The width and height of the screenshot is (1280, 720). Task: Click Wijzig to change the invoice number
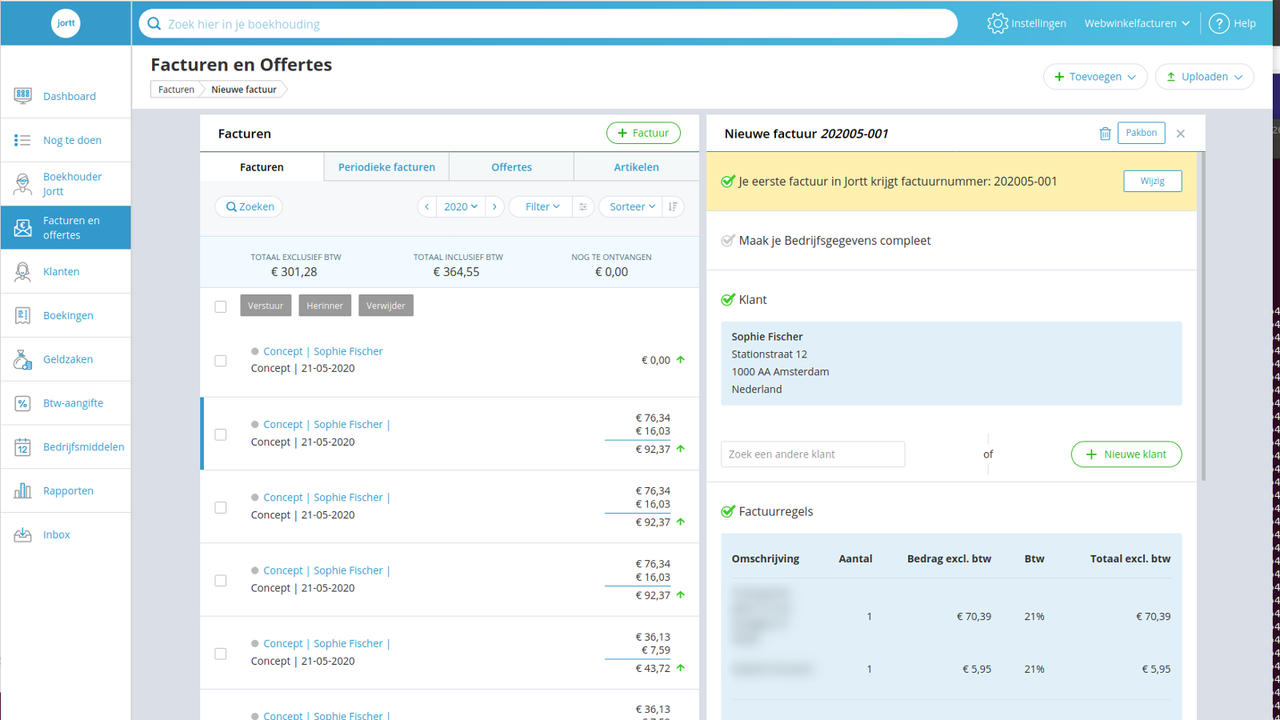pyautogui.click(x=1152, y=181)
